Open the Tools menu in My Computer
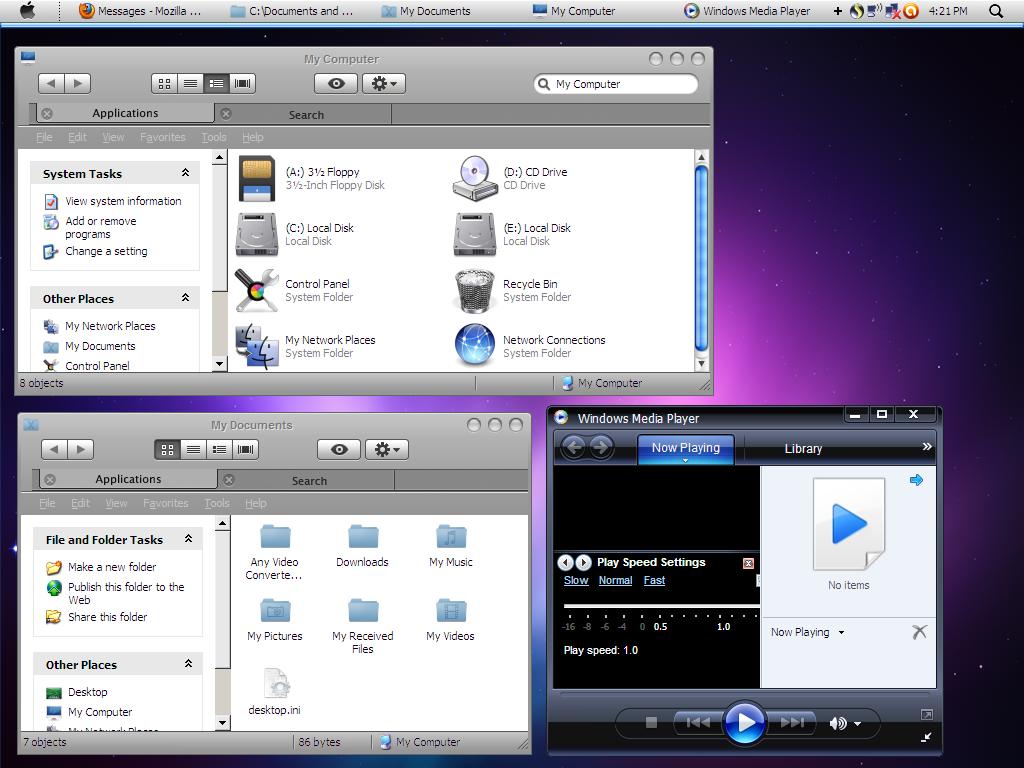 tap(213, 137)
